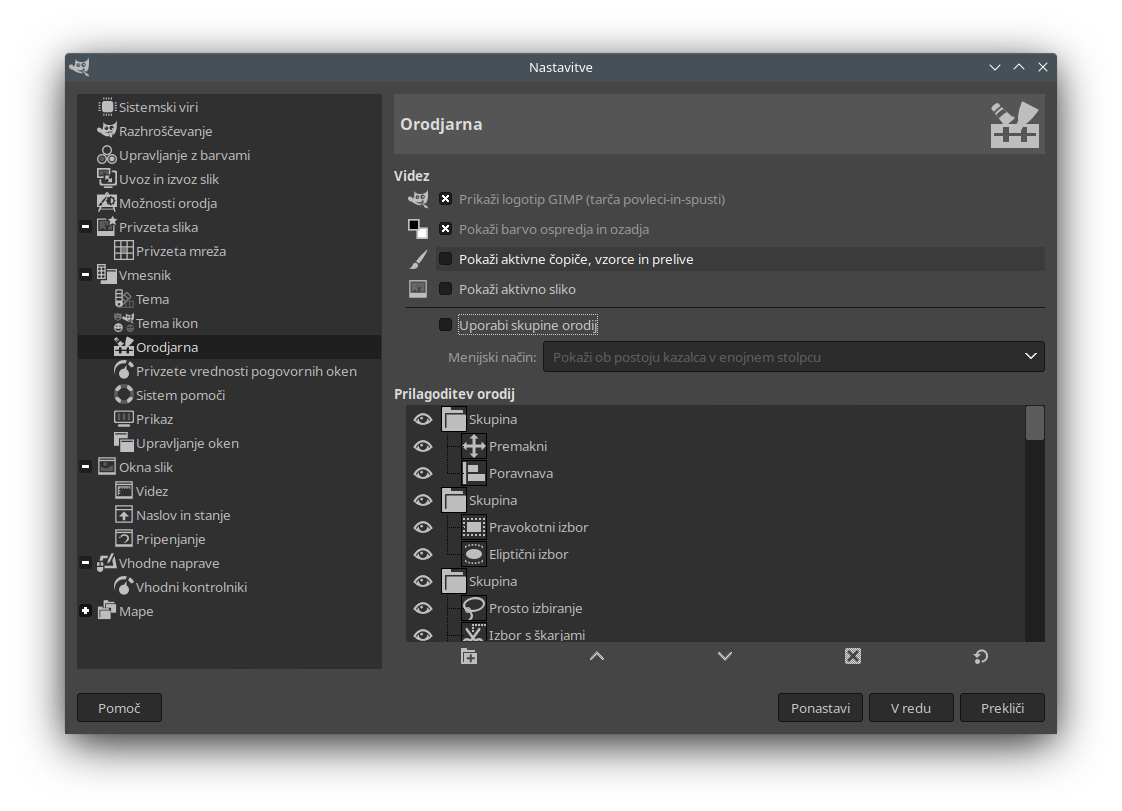Open the Menijski način dropdown
The height and width of the screenshot is (811, 1122).
coord(794,356)
